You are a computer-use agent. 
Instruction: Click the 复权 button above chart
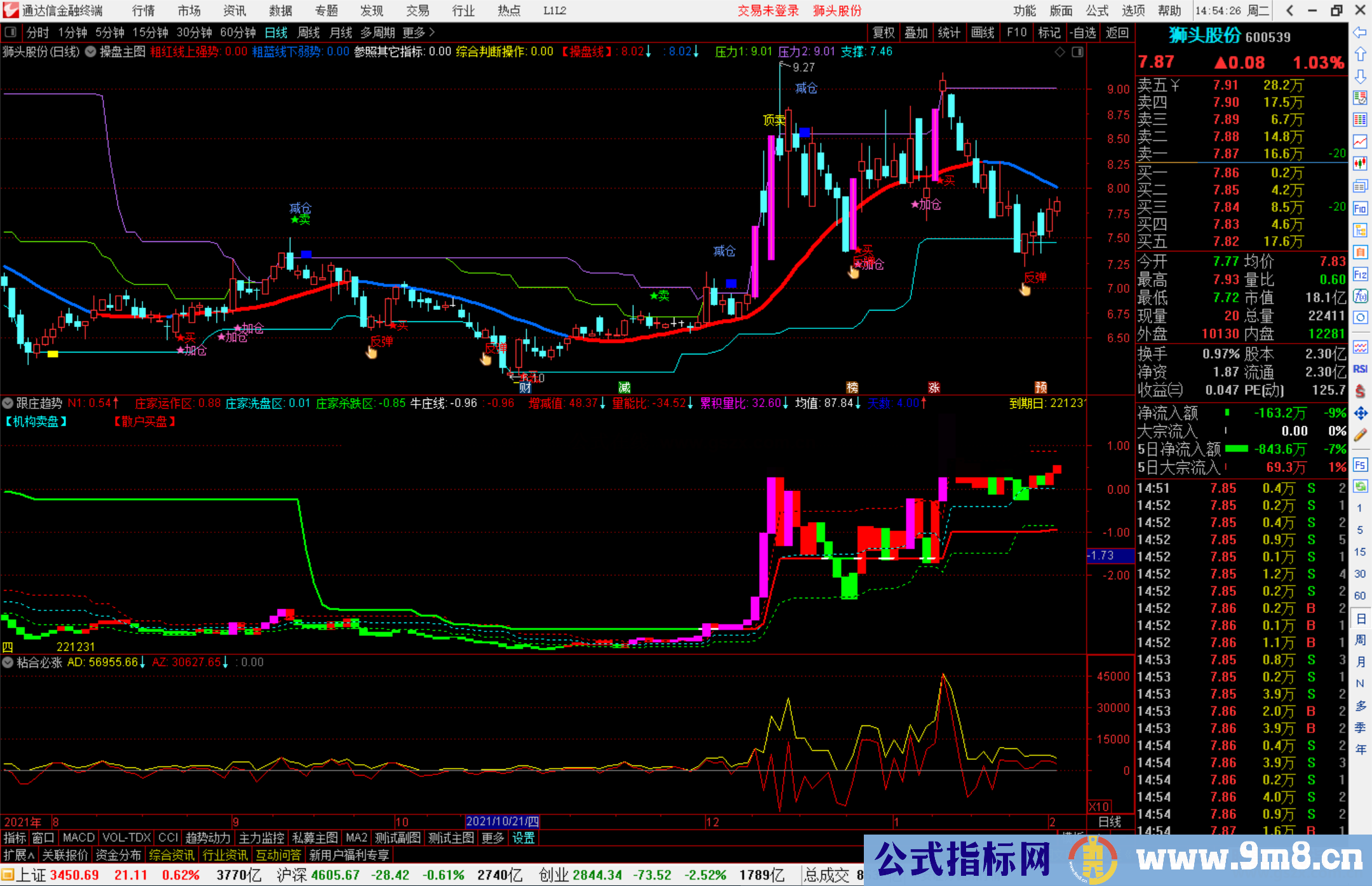tap(884, 32)
